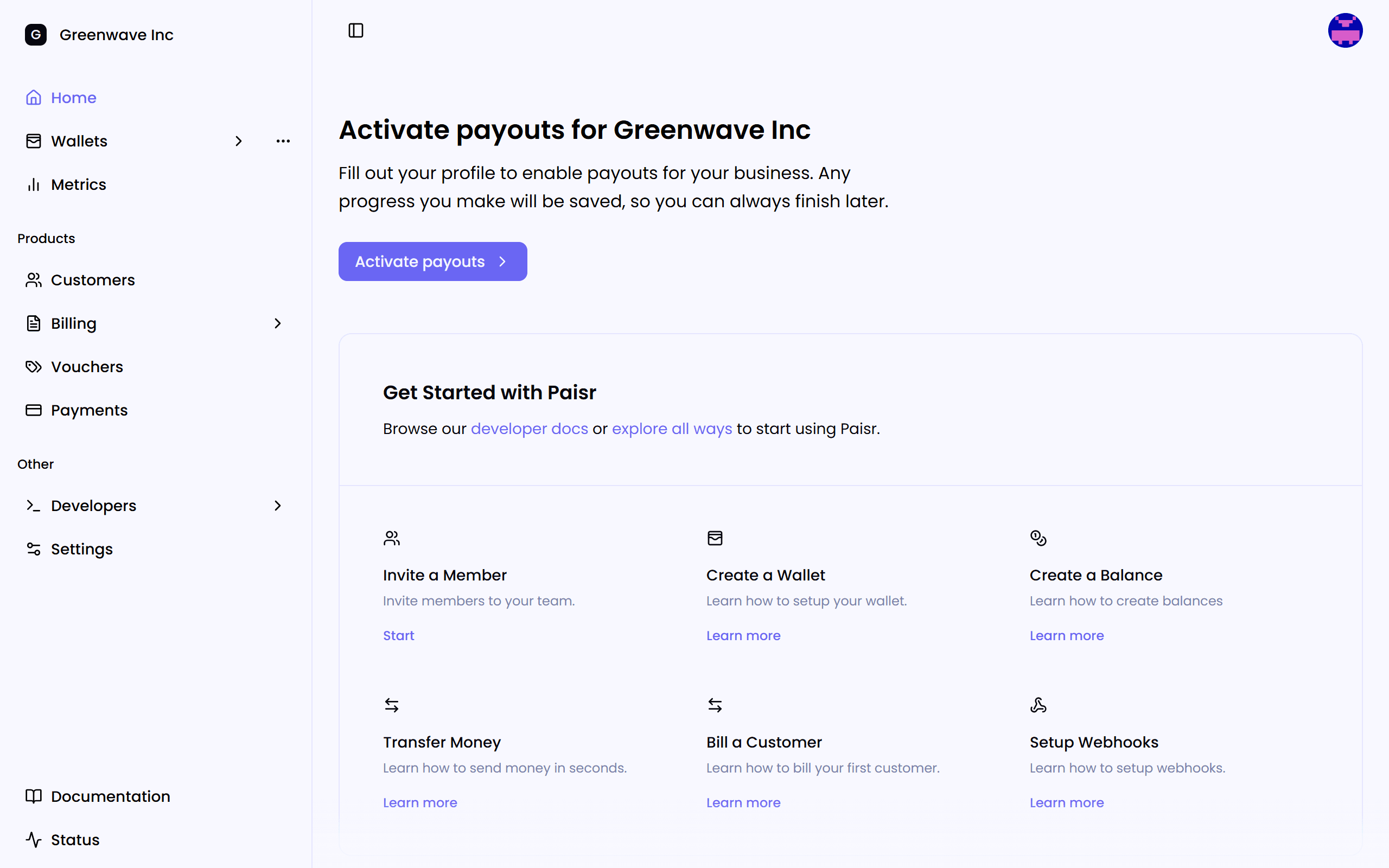Open the Vouchers page
This screenshot has width=1389, height=868.
coord(87,367)
